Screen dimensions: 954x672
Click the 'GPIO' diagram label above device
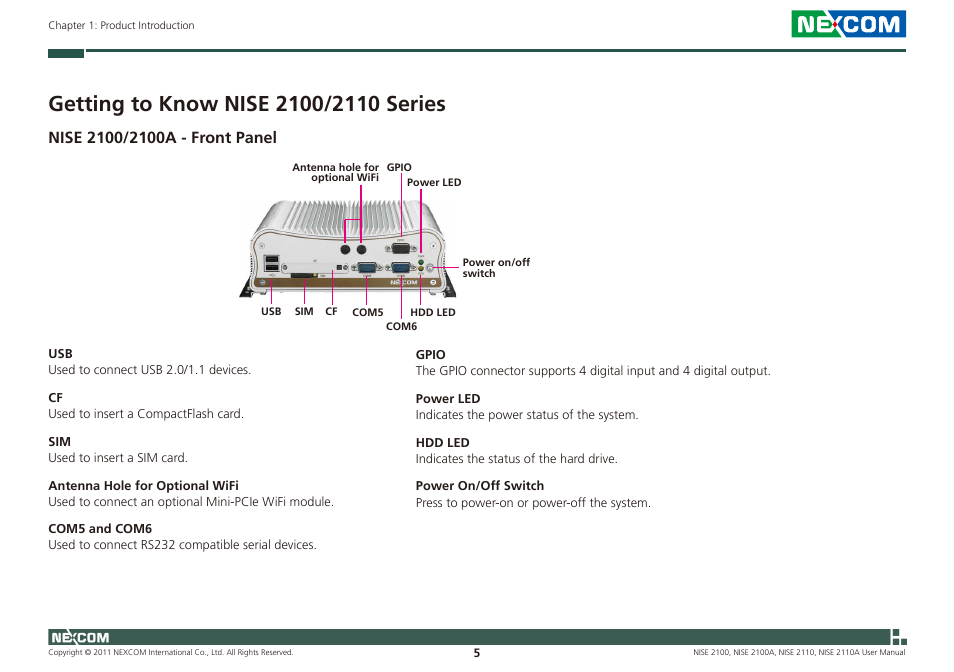(399, 167)
